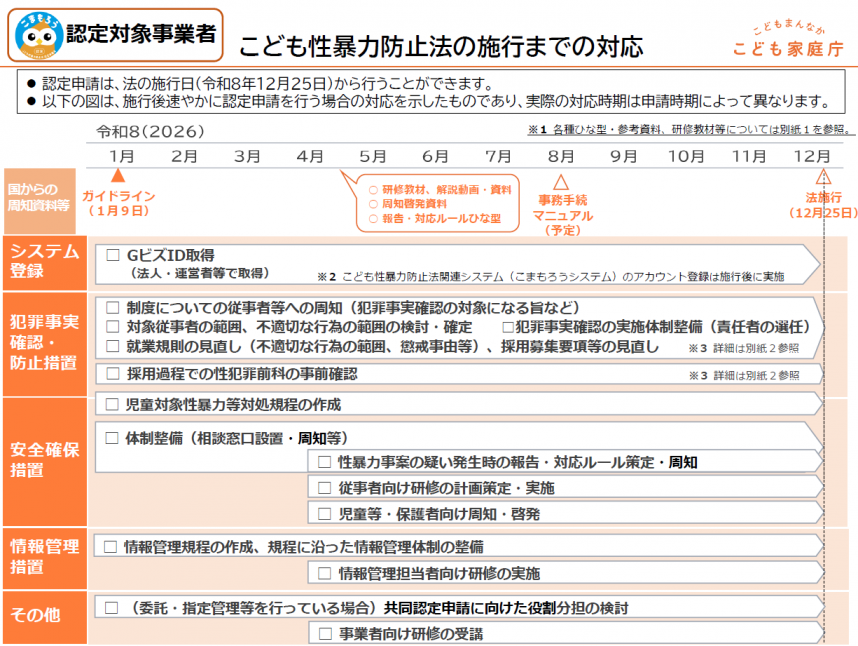Select the 犯罪事実確認・防止措置 category label
Viewport: 858px width, 646px height.
pos(45,344)
